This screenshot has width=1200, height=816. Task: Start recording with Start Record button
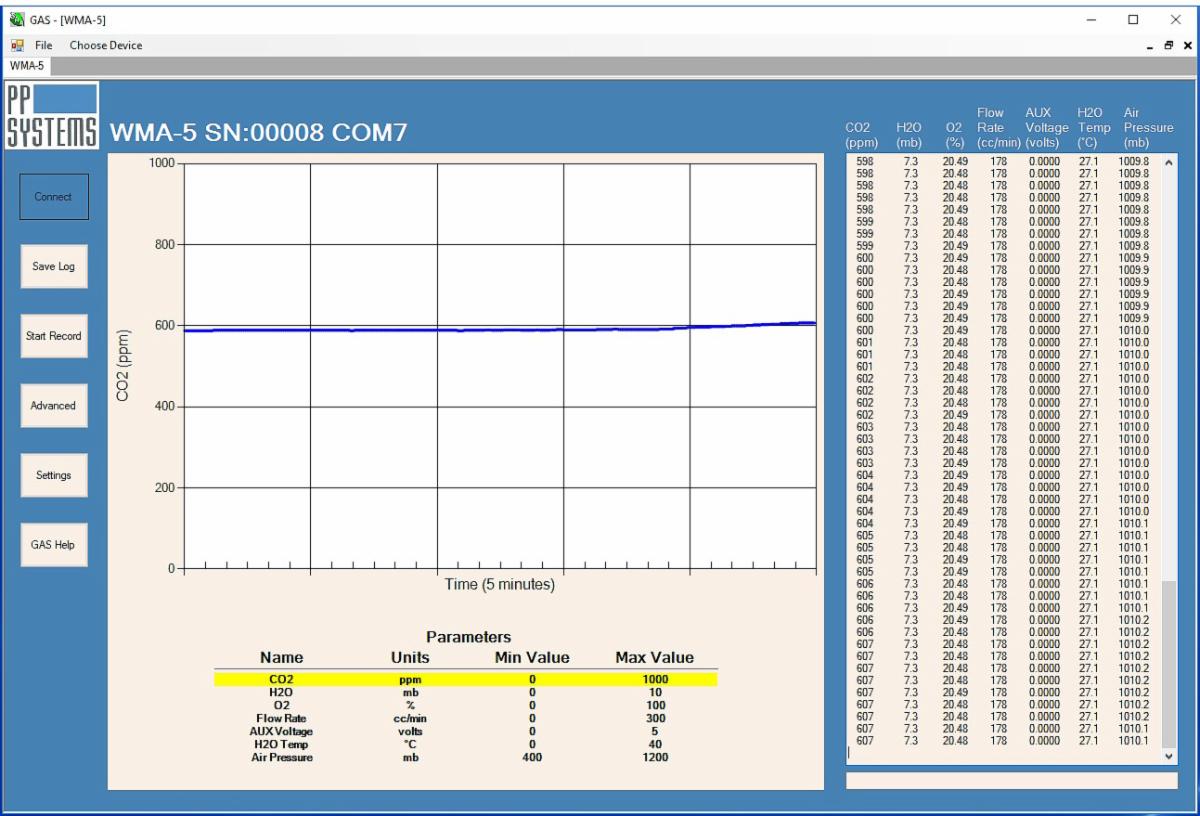click(x=54, y=336)
